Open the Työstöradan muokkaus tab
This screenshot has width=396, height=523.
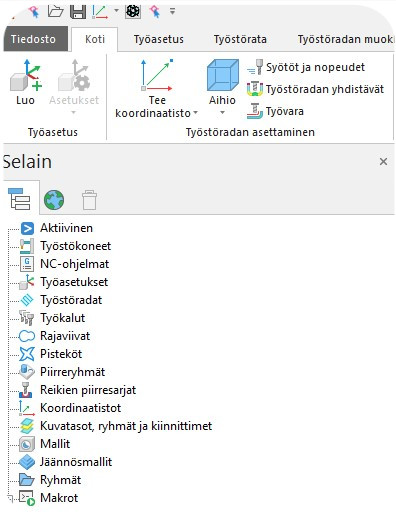[x=345, y=39]
